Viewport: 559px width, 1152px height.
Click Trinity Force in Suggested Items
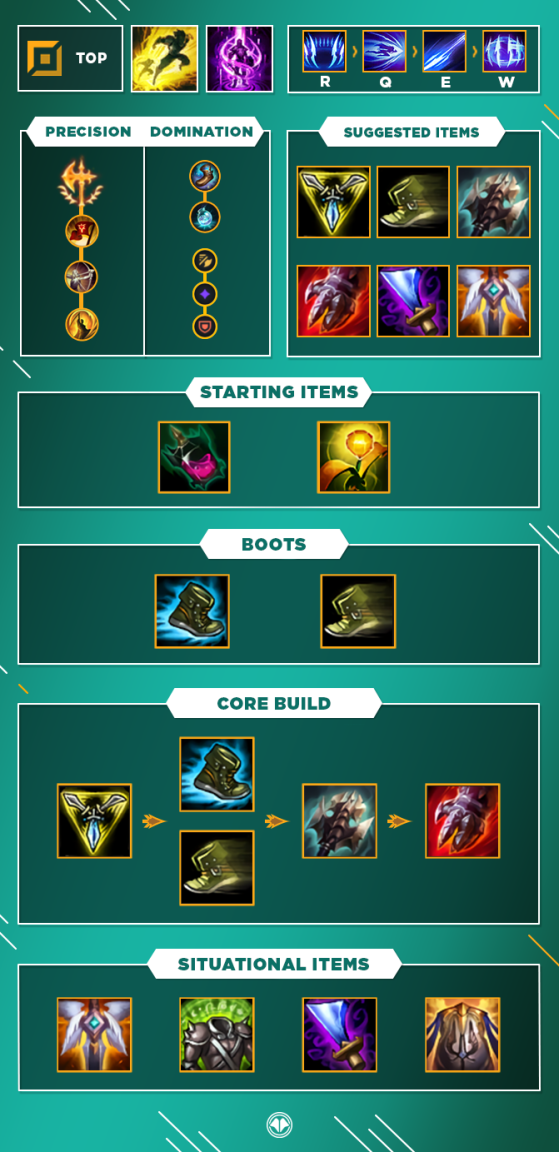[x=333, y=202]
